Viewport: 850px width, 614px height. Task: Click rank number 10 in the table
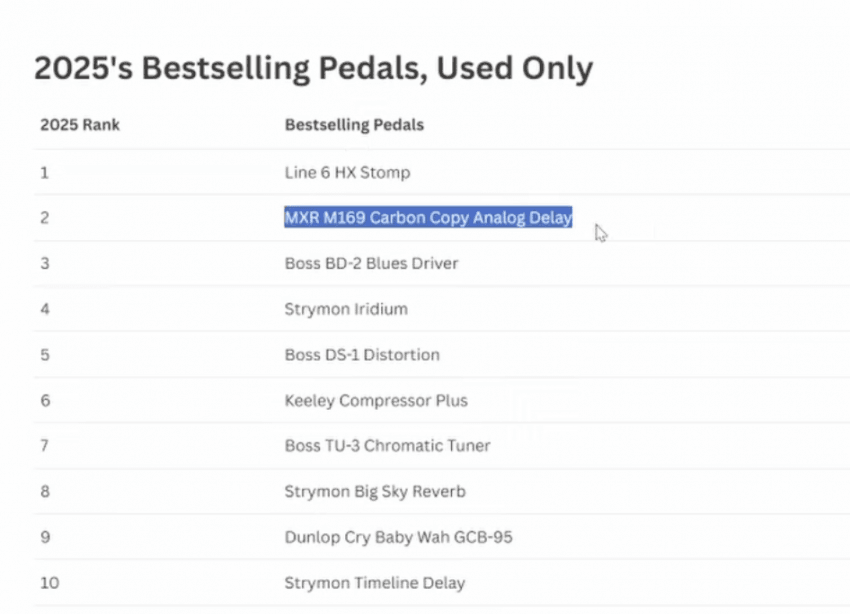point(48,583)
